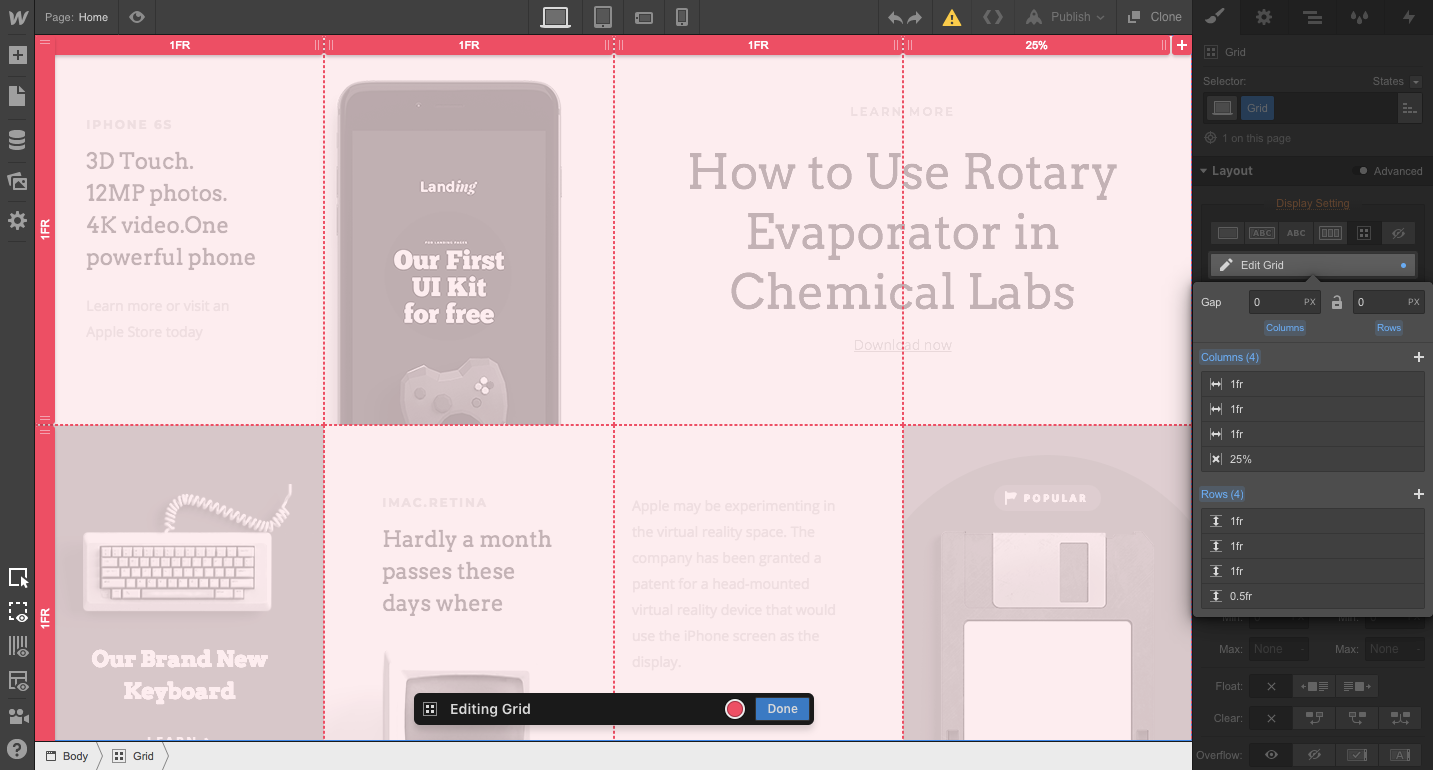Click the 25% column header on canvas
1433x770 pixels.
click(1036, 45)
